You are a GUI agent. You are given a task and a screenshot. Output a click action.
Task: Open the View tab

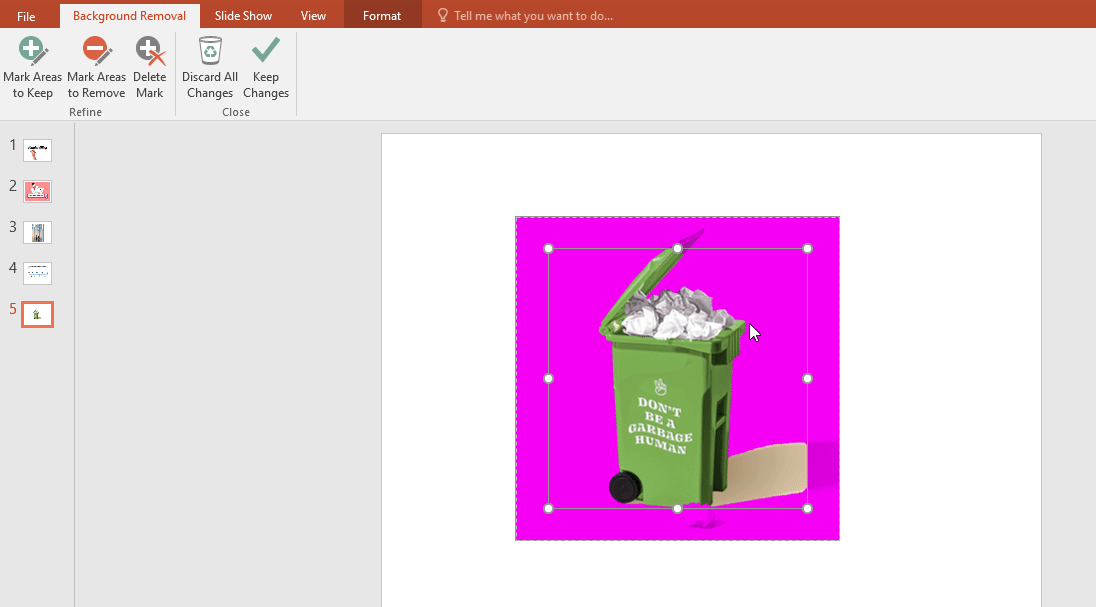313,16
